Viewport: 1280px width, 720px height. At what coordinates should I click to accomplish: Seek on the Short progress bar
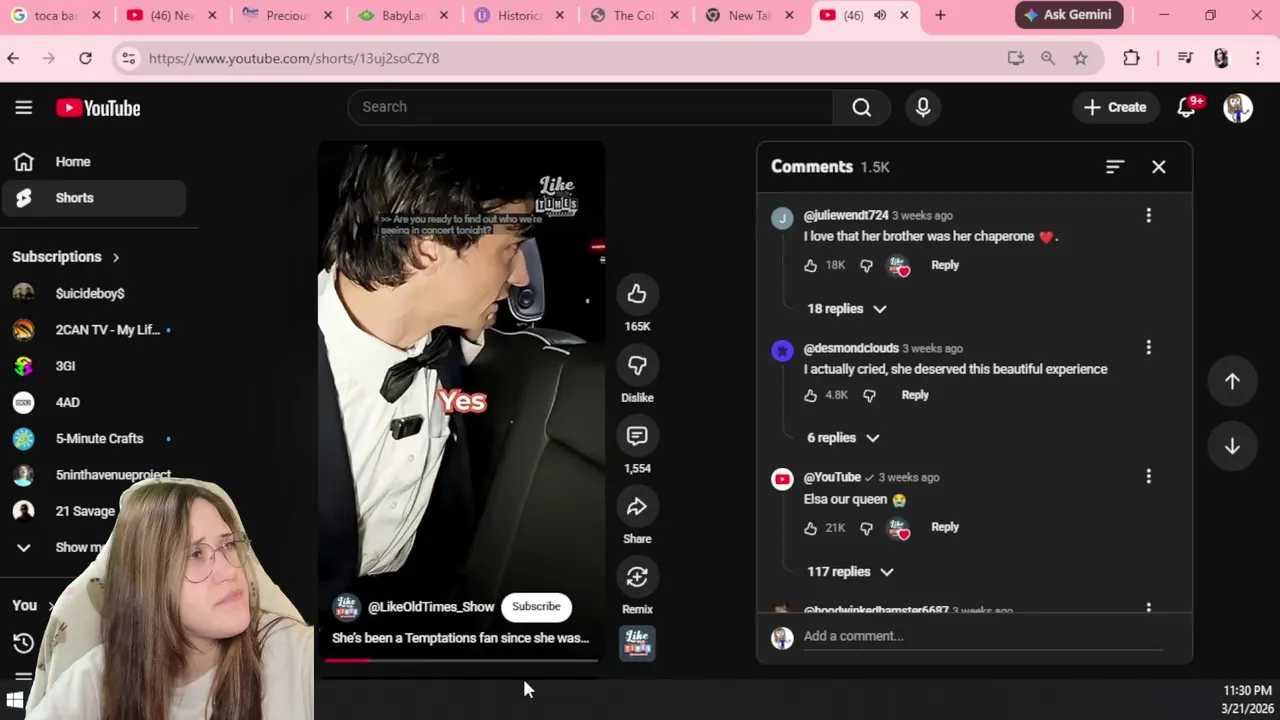tap(461, 660)
